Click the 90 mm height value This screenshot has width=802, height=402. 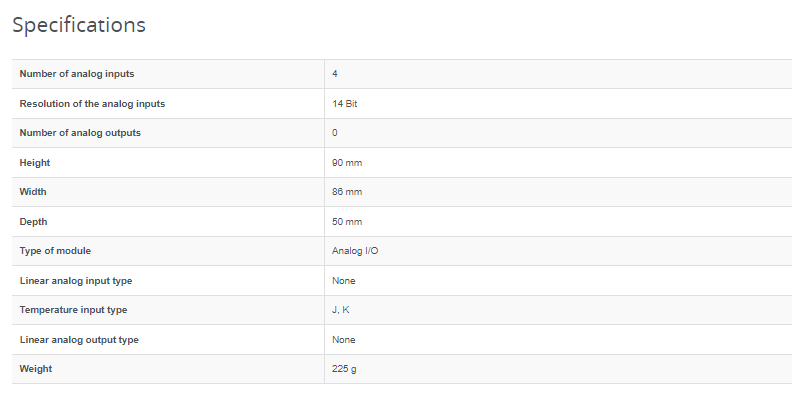point(347,163)
